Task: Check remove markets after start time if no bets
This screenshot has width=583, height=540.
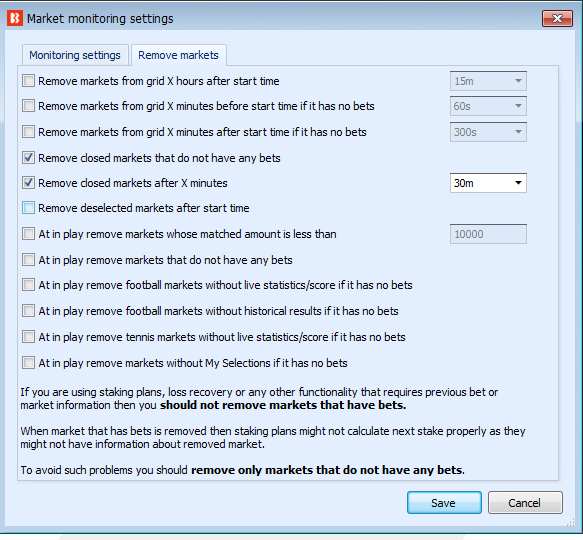Action: click(28, 132)
